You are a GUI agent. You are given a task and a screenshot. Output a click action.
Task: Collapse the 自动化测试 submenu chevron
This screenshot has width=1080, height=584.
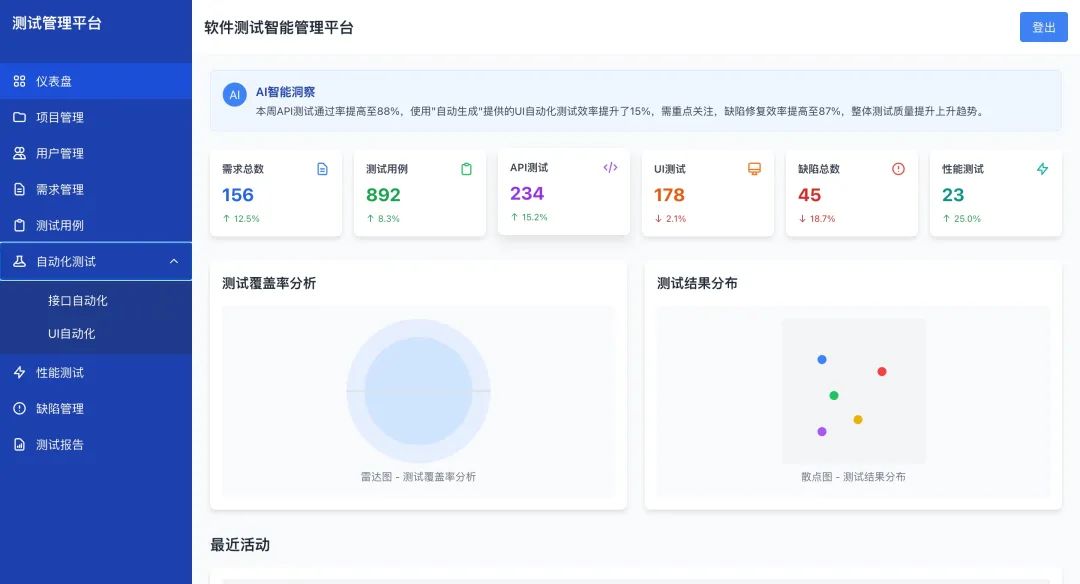click(174, 261)
